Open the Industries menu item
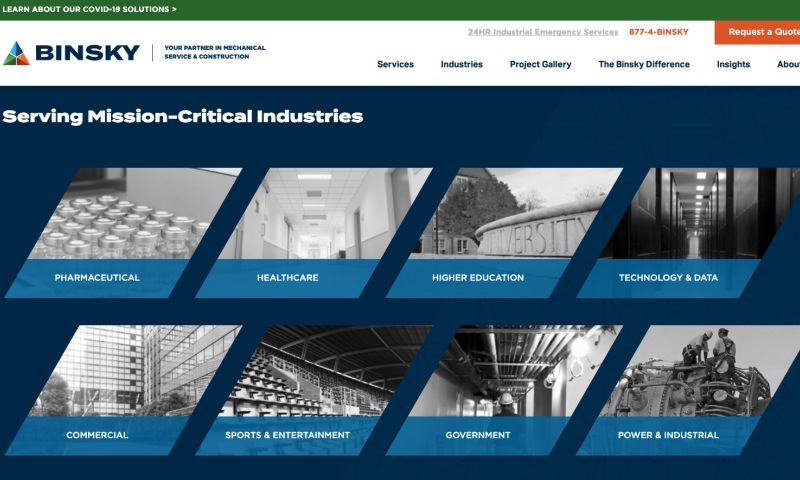The height and width of the screenshot is (480, 800). tap(461, 64)
